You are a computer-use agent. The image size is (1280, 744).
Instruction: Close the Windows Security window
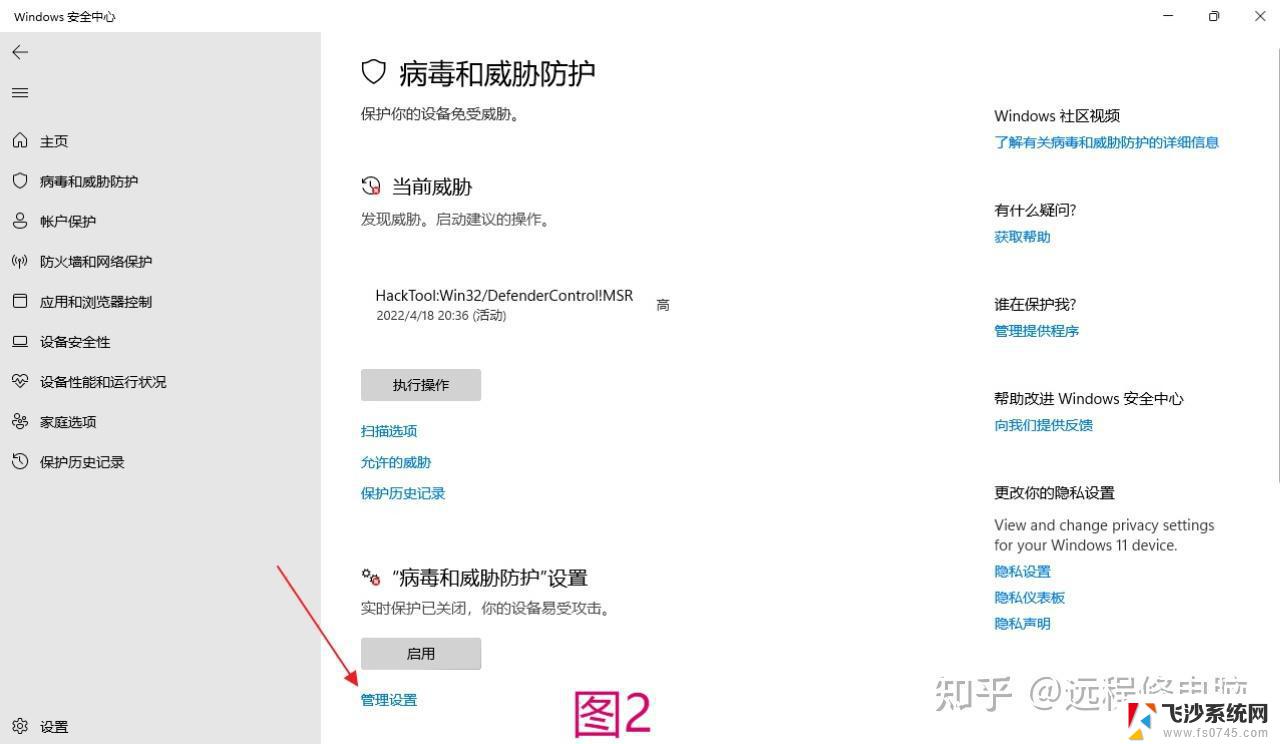1259,16
